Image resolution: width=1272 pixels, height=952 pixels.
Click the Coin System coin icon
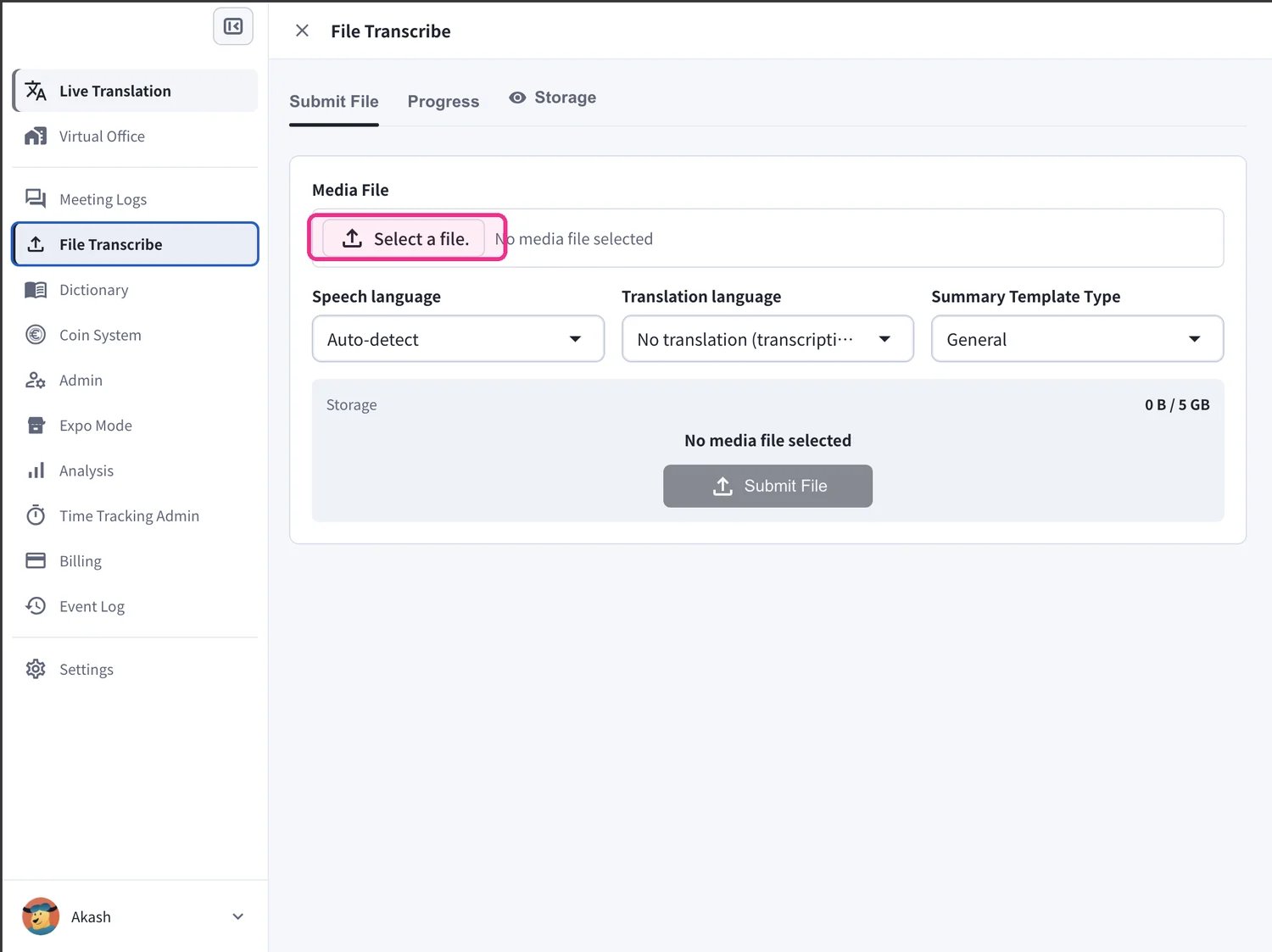click(x=36, y=335)
